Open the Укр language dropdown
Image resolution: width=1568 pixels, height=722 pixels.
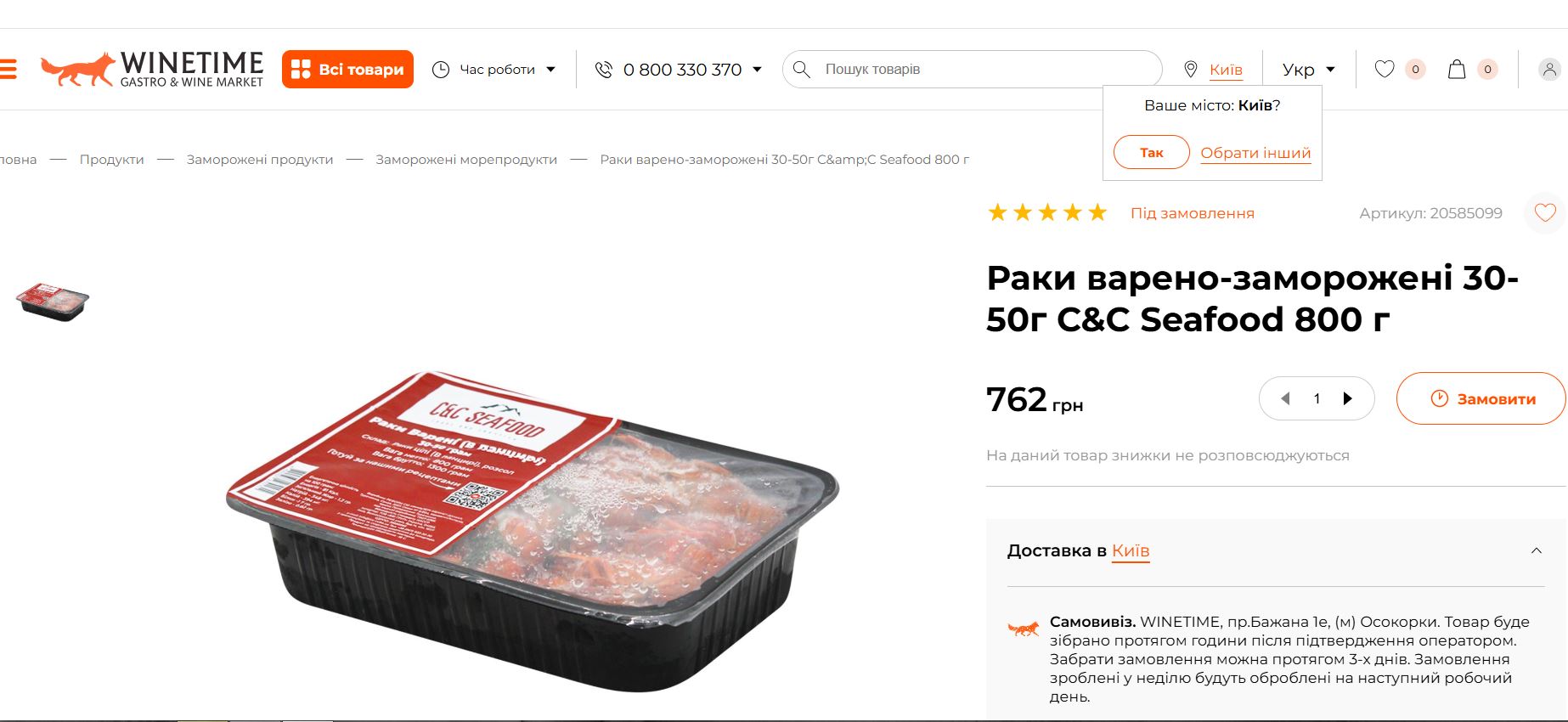tap(1308, 70)
